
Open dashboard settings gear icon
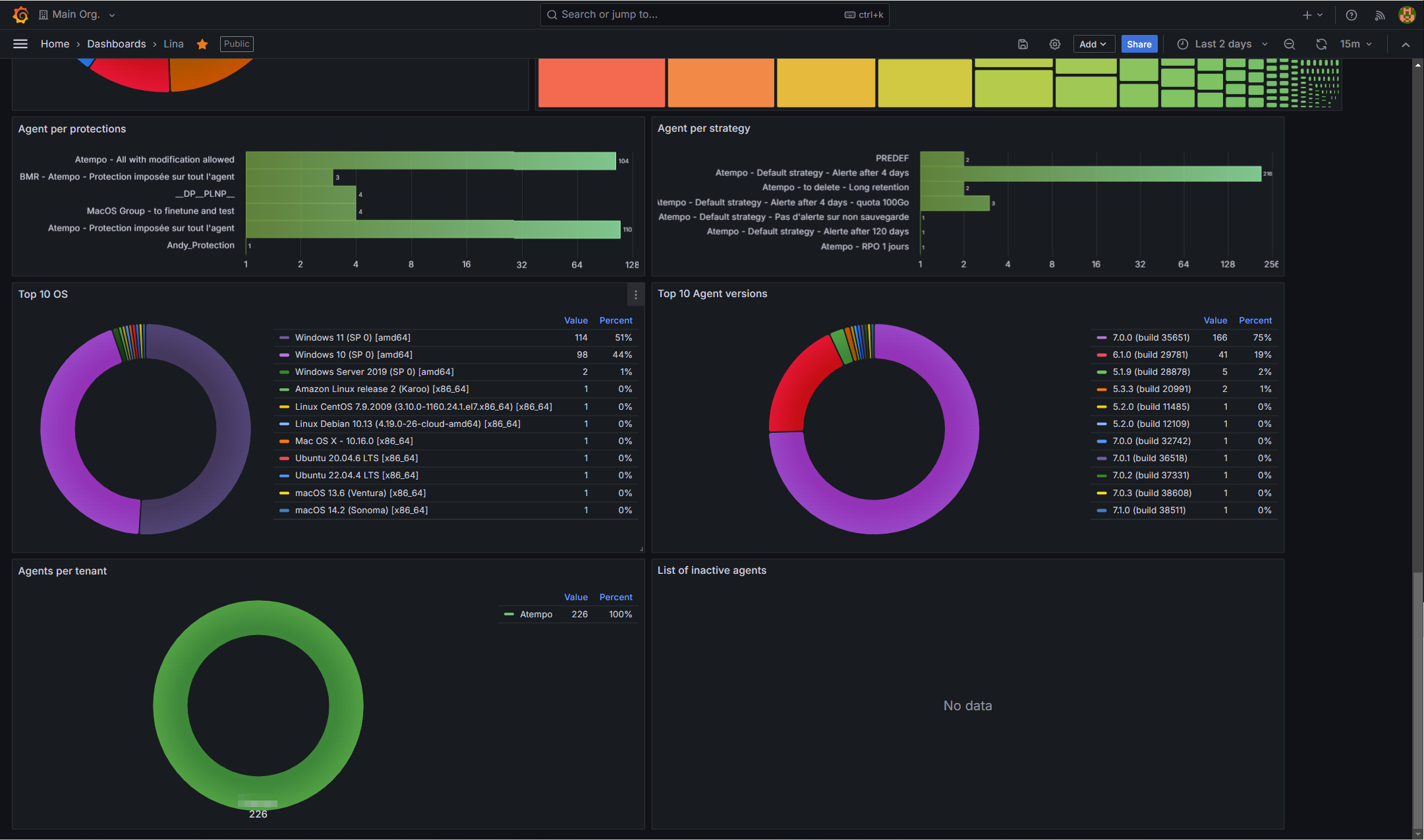click(x=1055, y=44)
